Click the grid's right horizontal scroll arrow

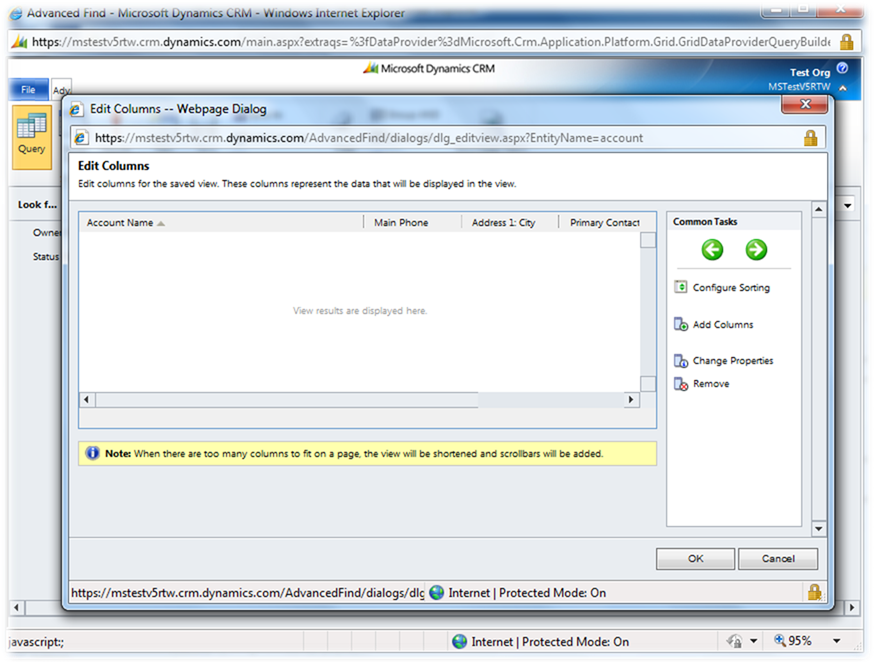(631, 400)
